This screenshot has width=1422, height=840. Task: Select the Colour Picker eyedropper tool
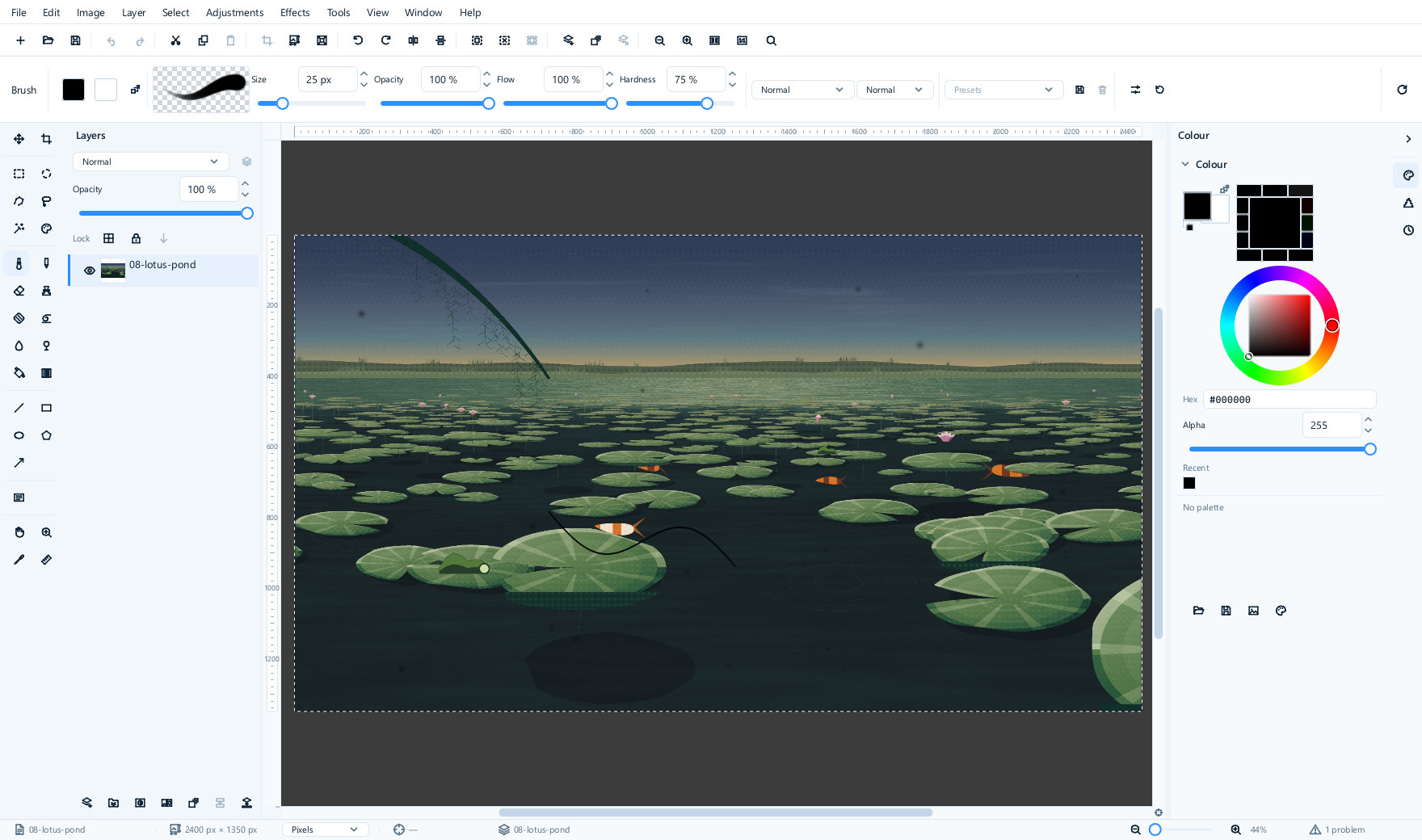tap(19, 560)
